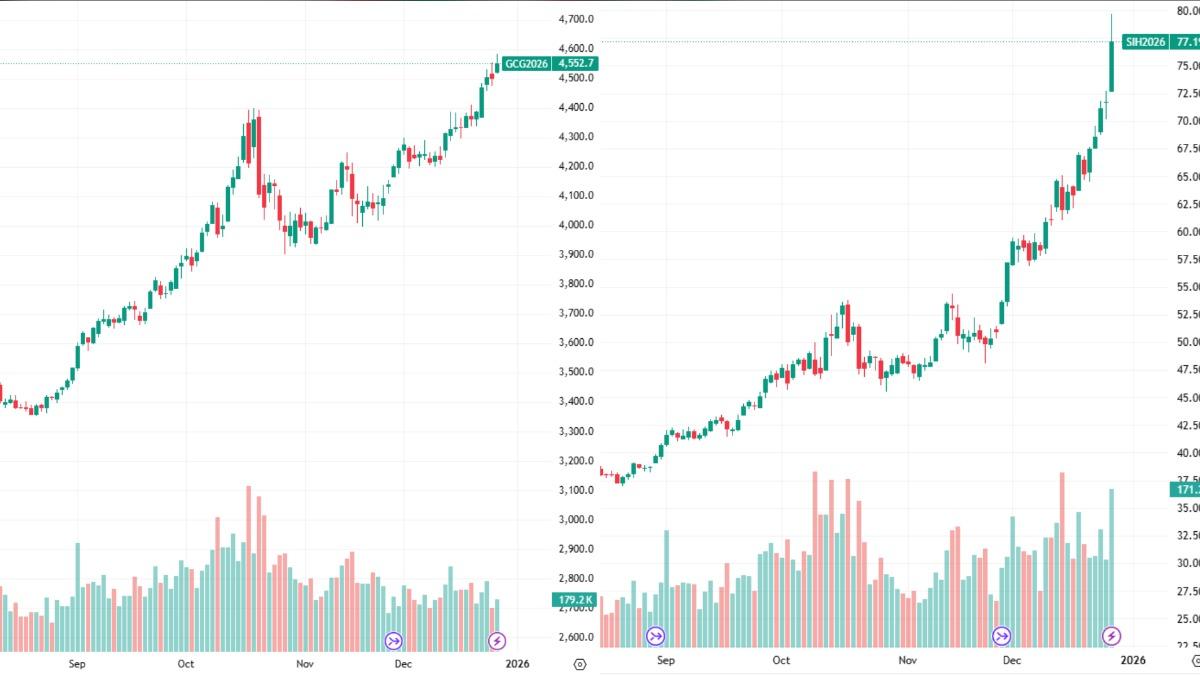Click 60.00 on the silver price scale
Image resolution: width=1200 pixels, height=675 pixels.
tap(1187, 232)
